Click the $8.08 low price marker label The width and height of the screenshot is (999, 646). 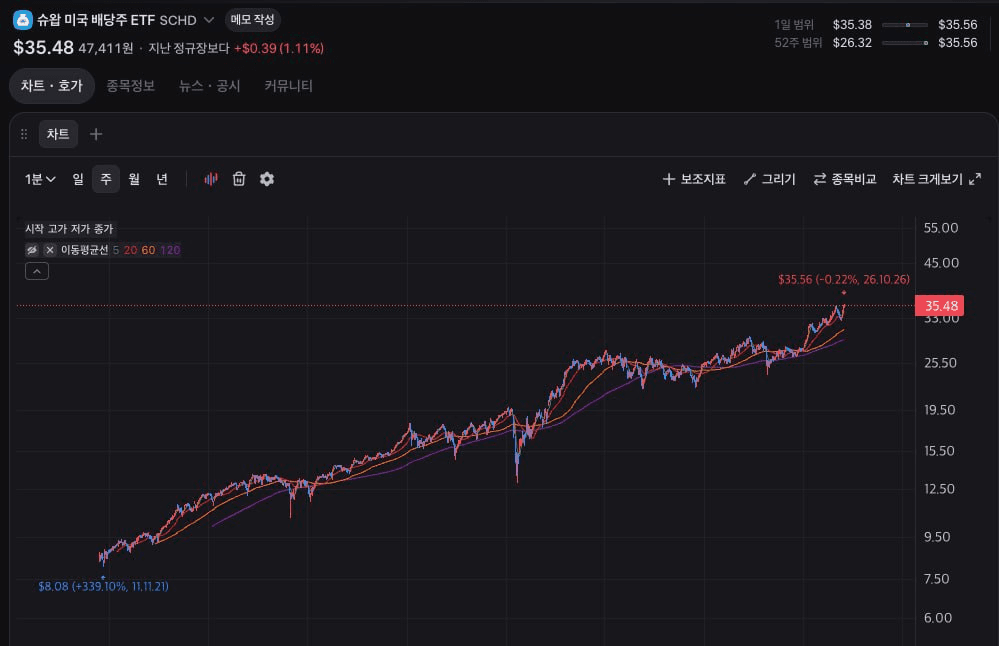pos(103,586)
